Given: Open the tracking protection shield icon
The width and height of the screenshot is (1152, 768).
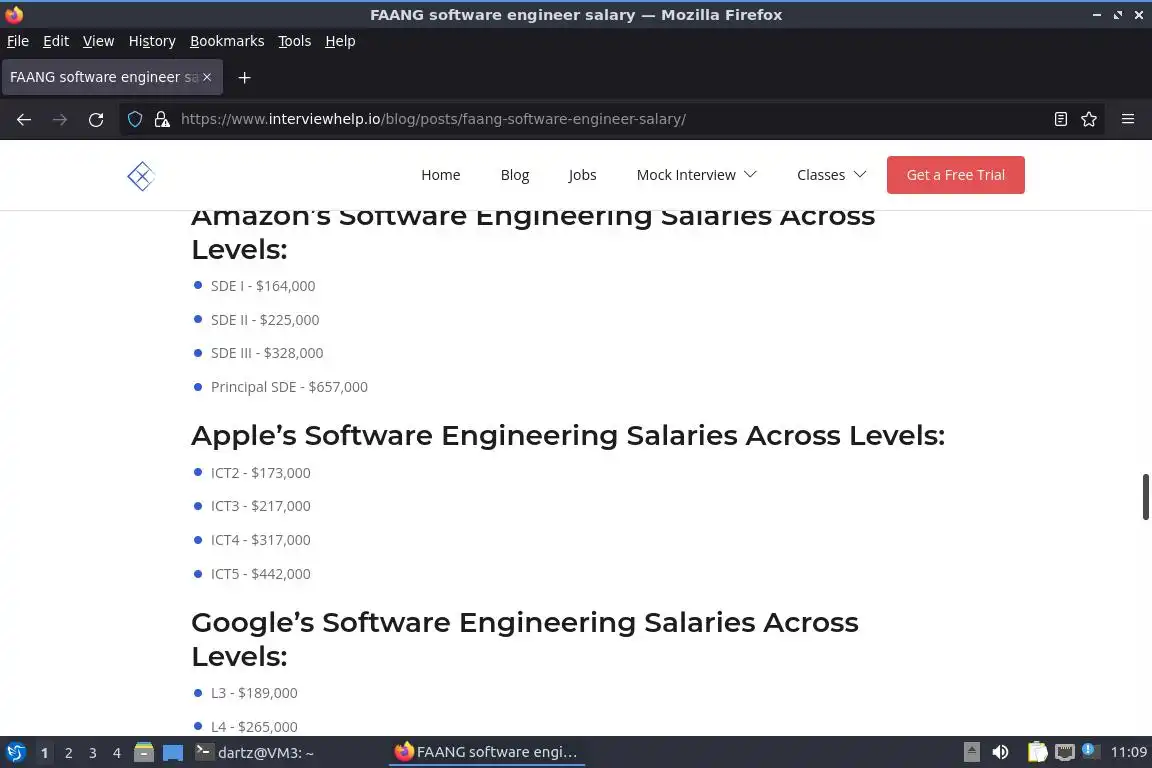Looking at the screenshot, I should tap(134, 119).
